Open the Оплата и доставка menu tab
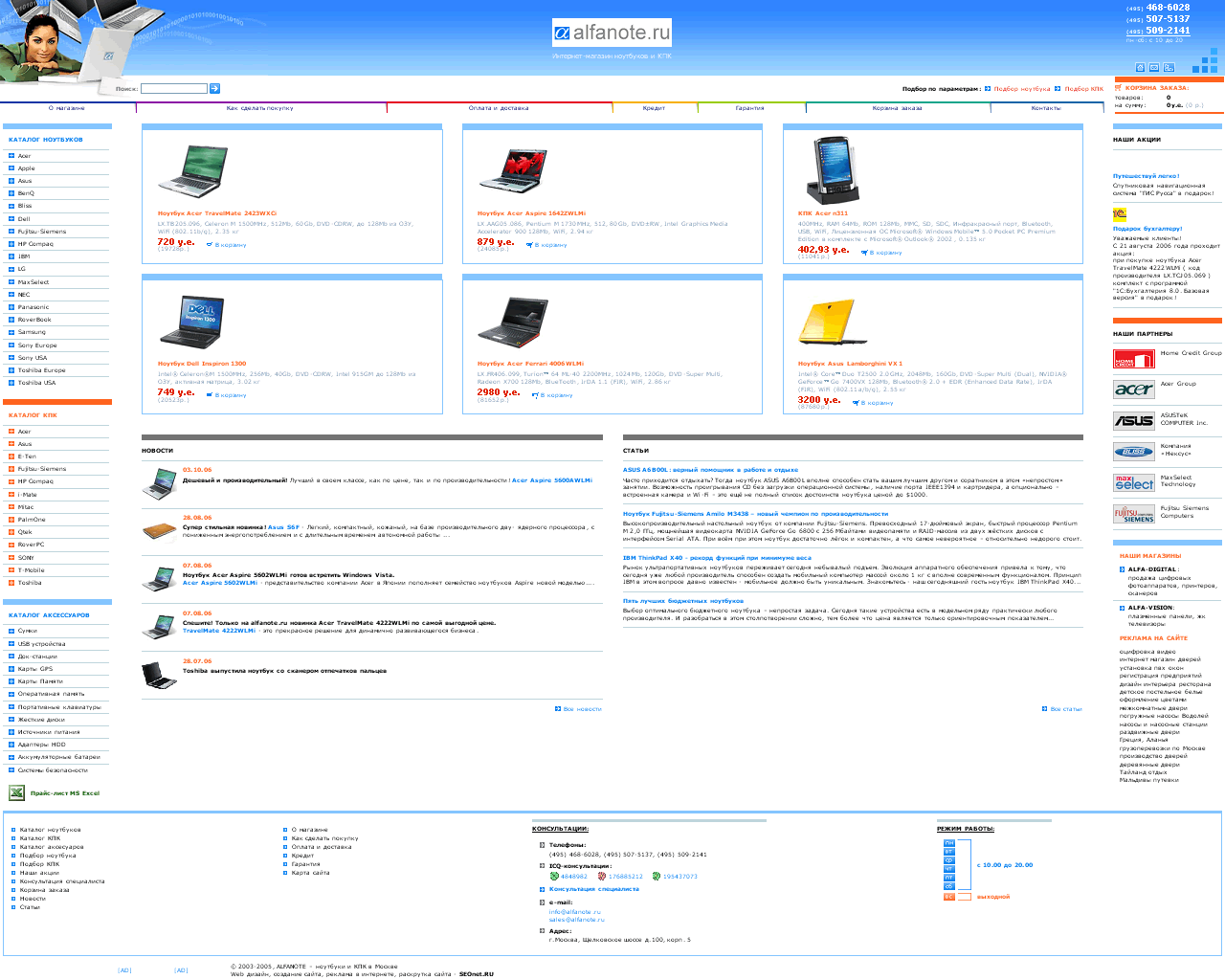This screenshot has height=980, width=1225. click(499, 108)
